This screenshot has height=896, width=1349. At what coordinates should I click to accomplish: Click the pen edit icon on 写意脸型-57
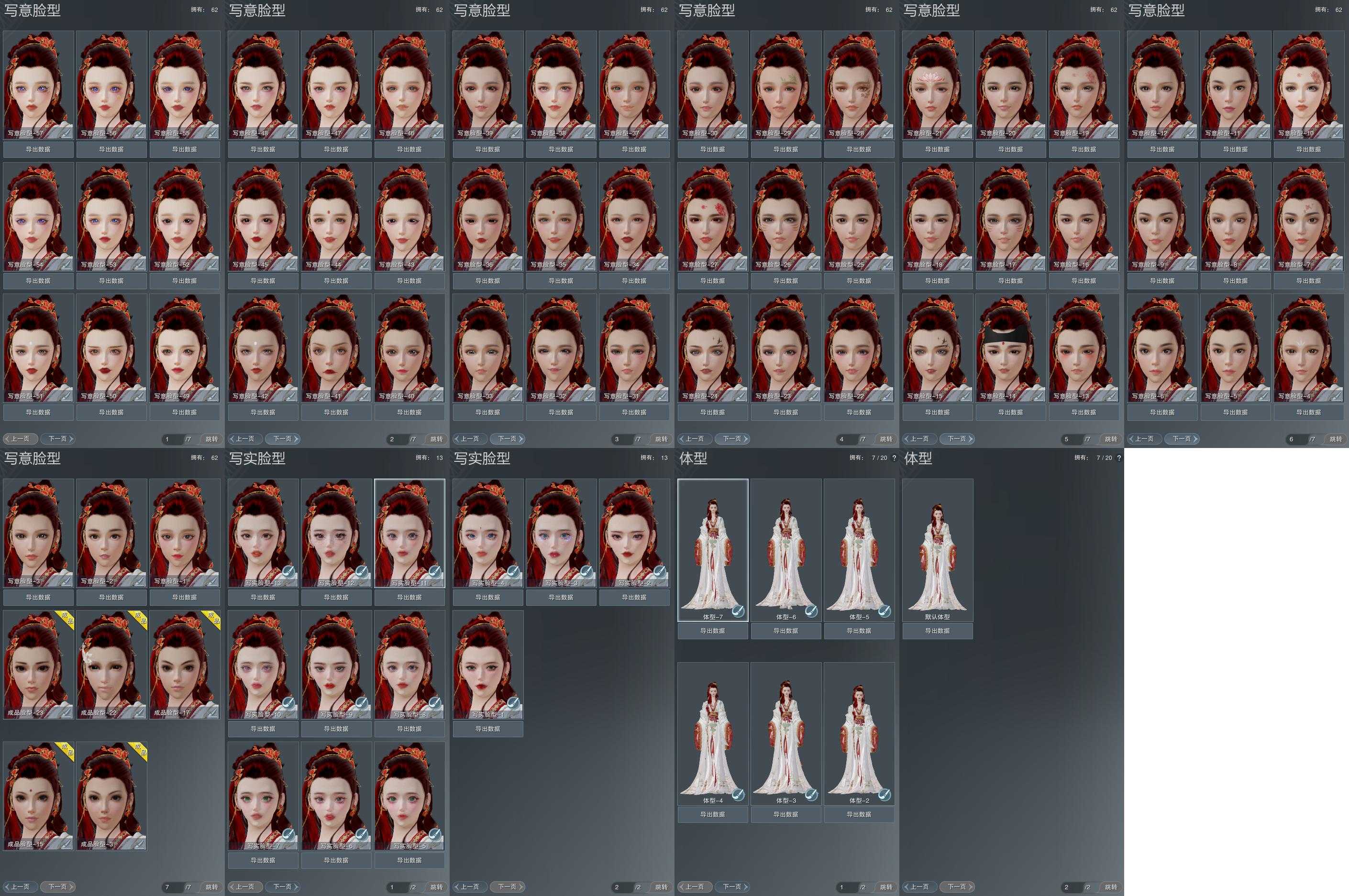66,133
